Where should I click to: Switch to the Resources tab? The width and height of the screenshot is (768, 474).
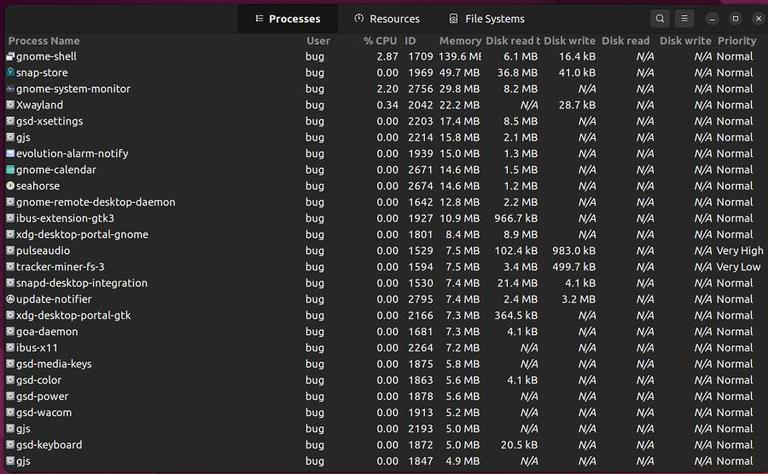coord(387,19)
